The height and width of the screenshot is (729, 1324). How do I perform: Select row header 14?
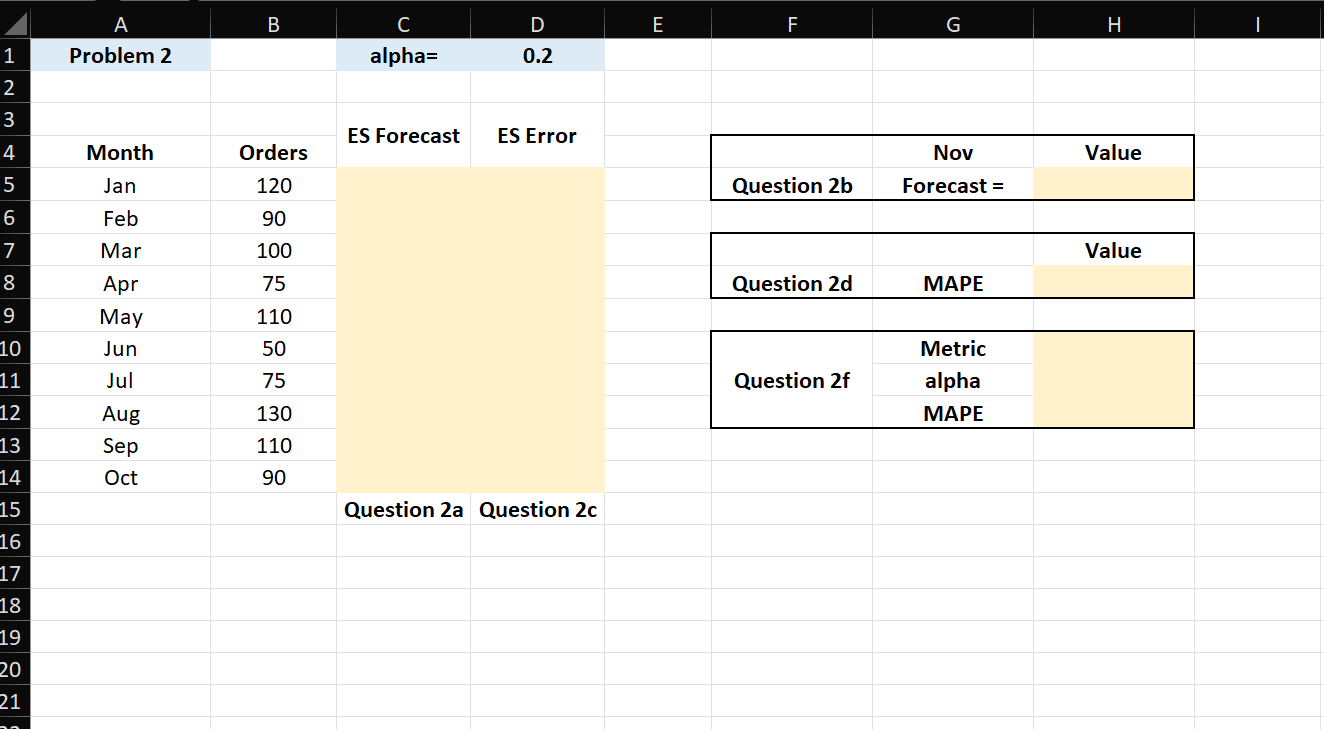14,477
